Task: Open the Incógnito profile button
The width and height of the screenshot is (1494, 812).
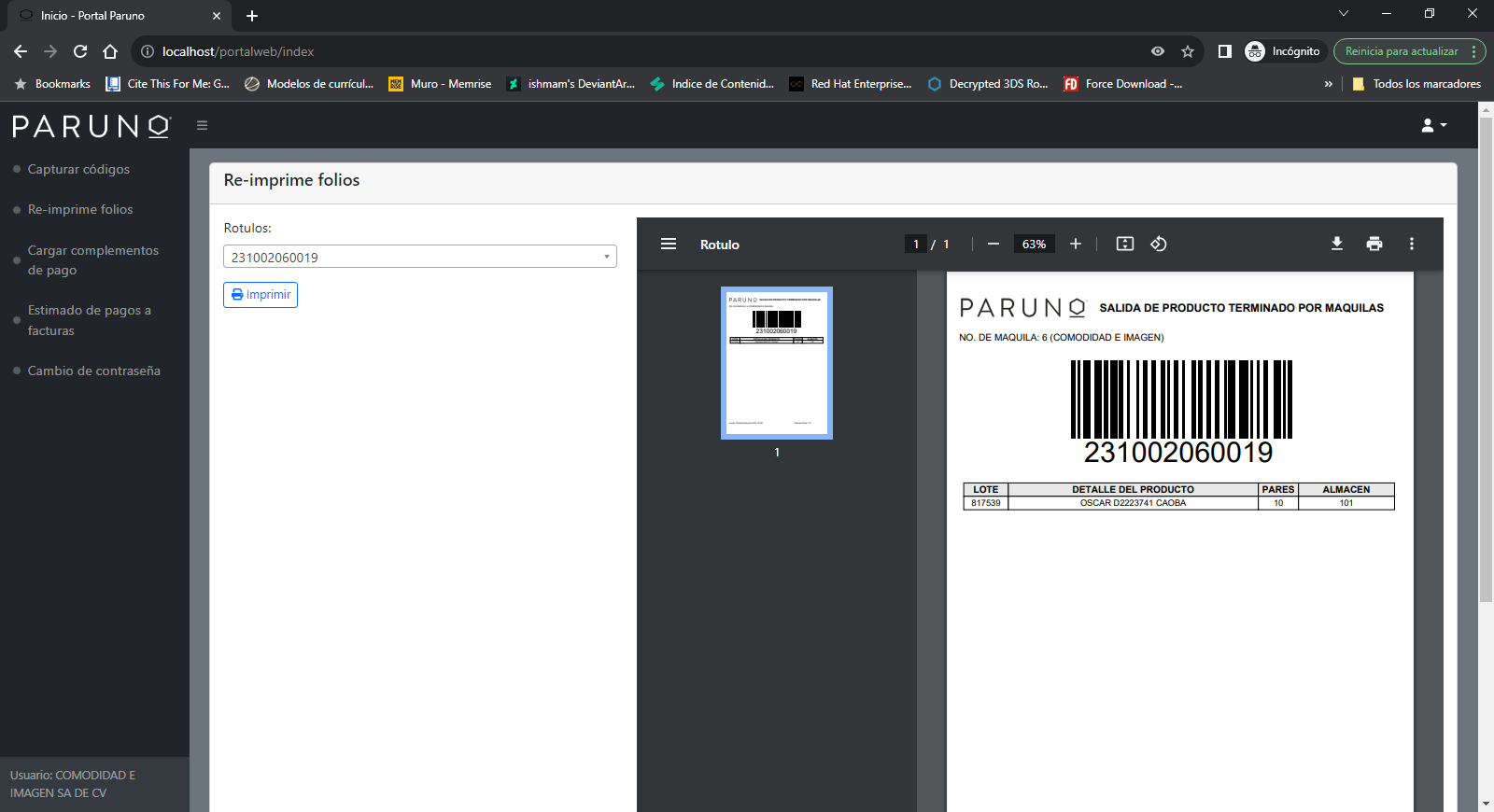Action: [1283, 51]
